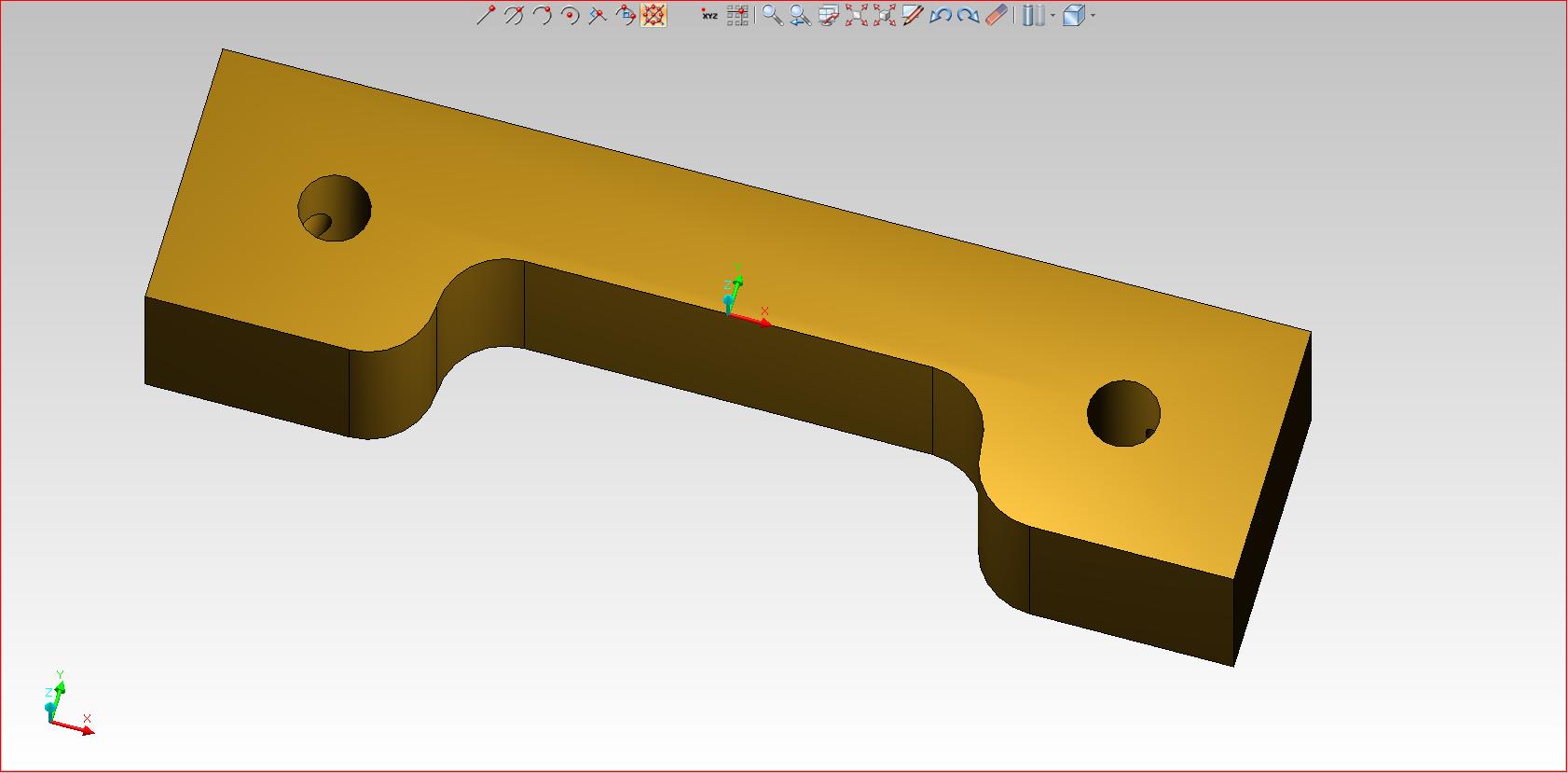Click the left circular hole in model
Viewport: 1568px width, 773px height.
coord(335,208)
